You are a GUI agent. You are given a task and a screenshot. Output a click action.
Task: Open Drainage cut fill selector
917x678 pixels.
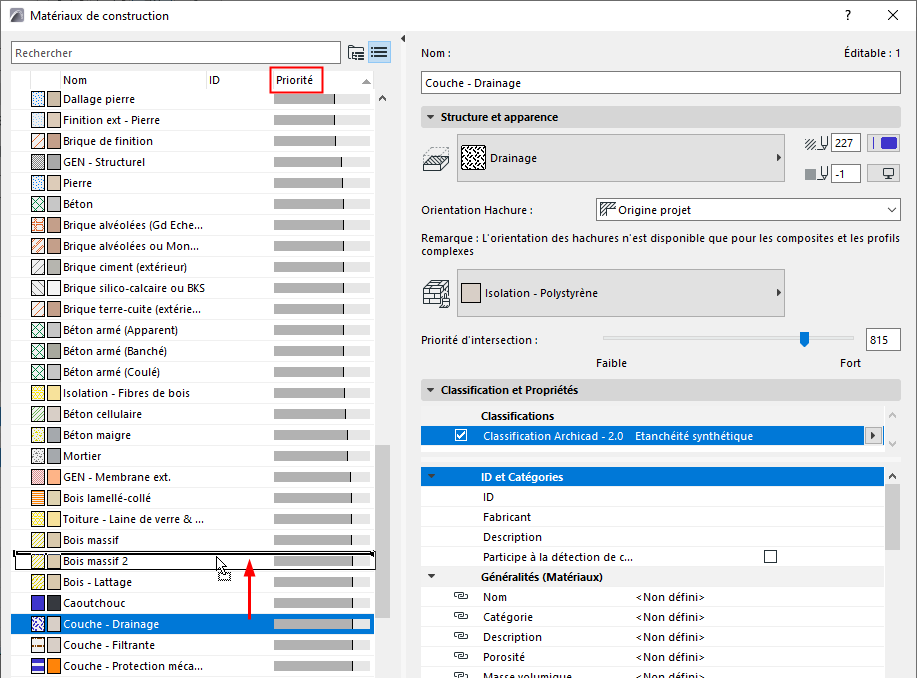620,158
